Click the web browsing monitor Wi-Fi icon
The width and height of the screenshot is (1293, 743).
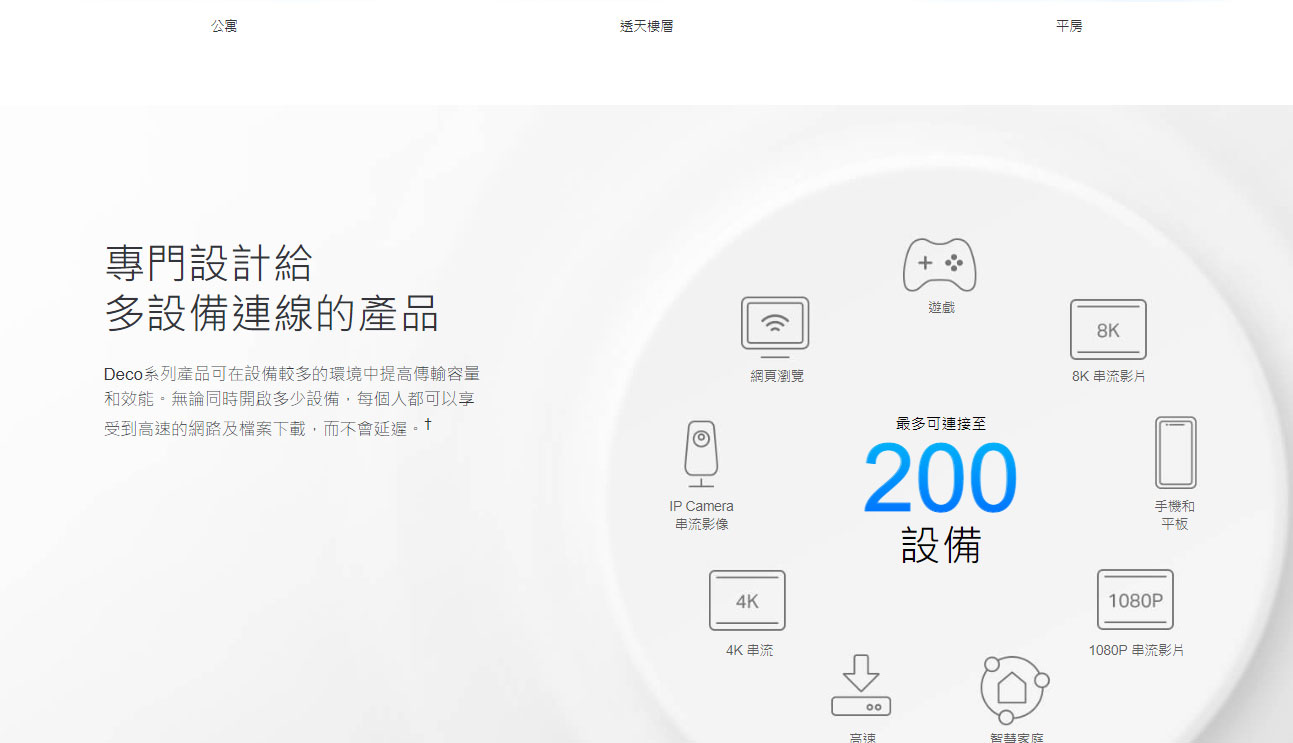click(775, 327)
